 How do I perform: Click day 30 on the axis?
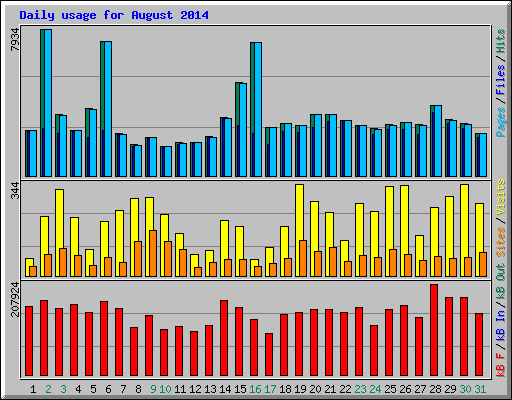click(465, 389)
